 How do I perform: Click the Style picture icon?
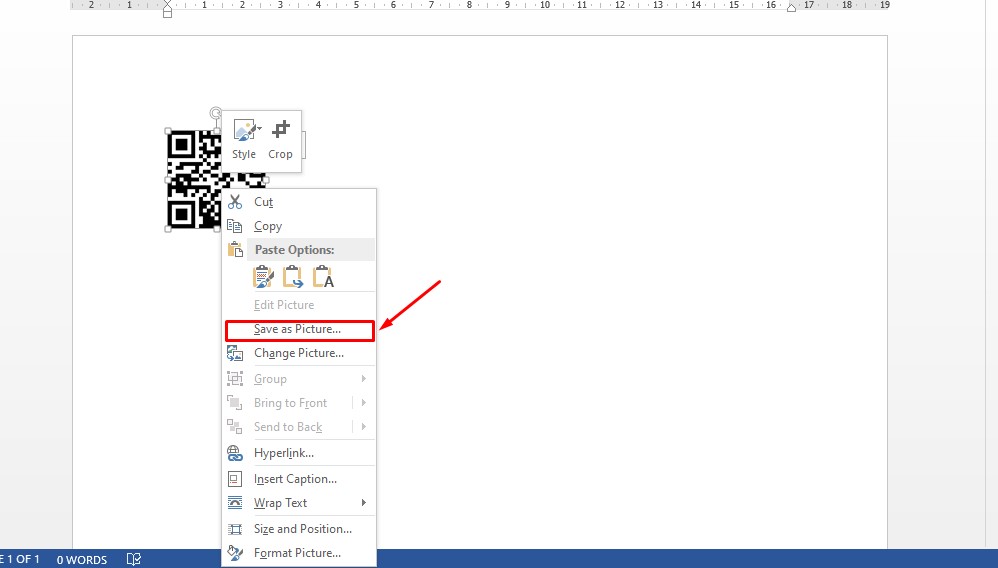pos(242,130)
